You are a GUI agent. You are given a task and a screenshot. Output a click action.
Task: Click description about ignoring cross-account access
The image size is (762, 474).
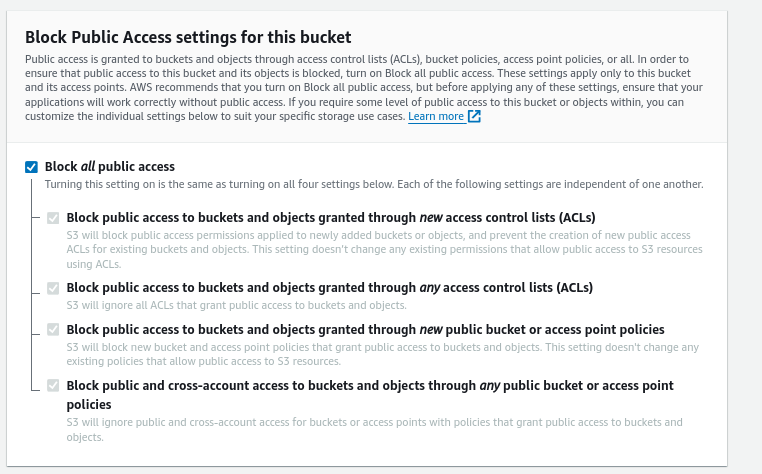(385, 431)
